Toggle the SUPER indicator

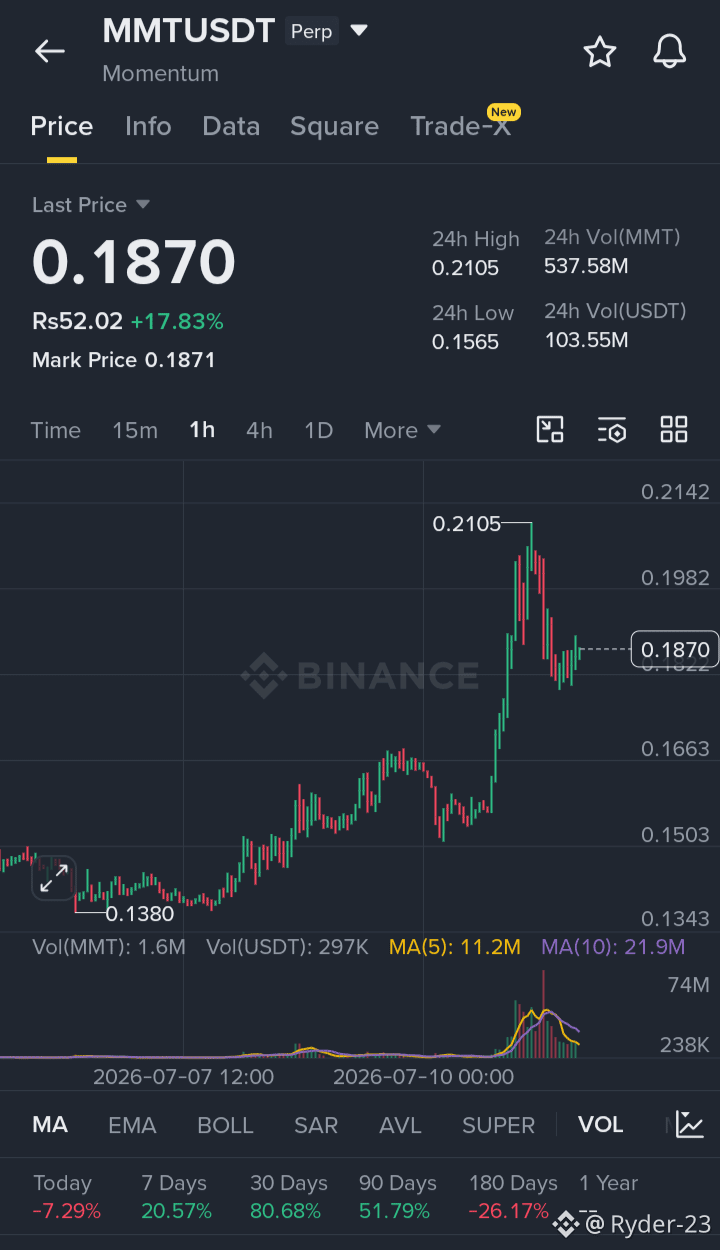tap(498, 1125)
